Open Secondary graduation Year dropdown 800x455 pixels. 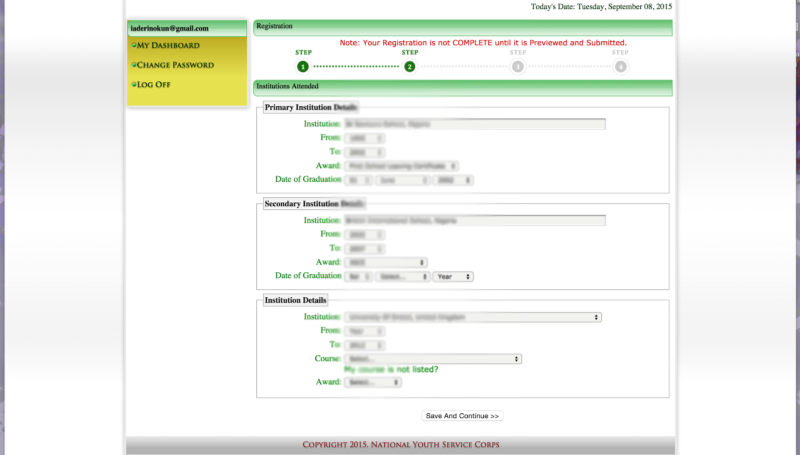[453, 276]
